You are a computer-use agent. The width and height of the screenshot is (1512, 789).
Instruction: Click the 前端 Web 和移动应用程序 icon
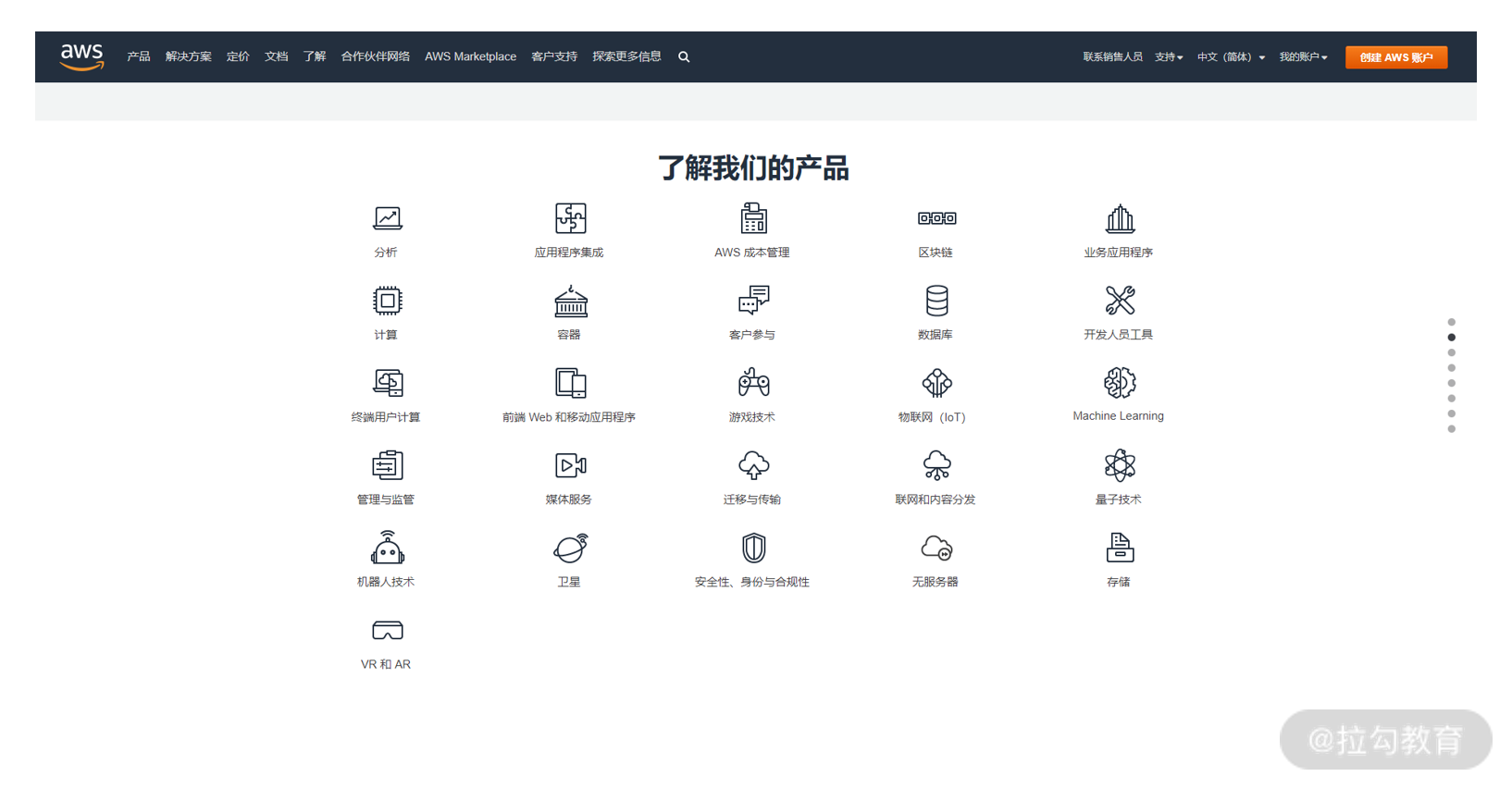tap(570, 383)
